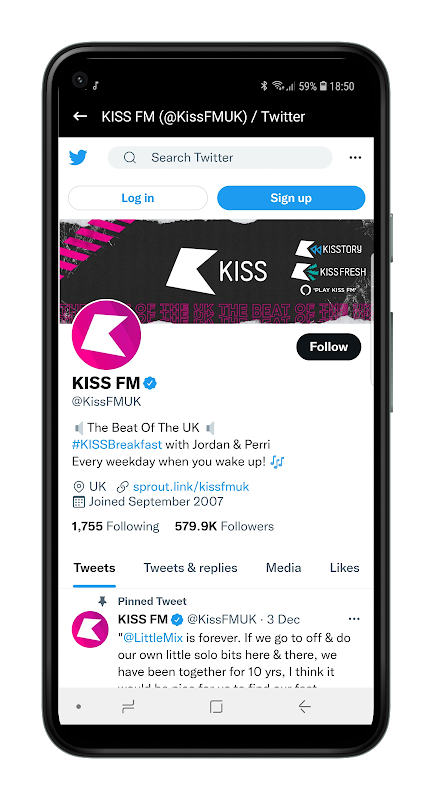The image size is (432, 800).
Task: Click the @LittleMix mention in the pinned tweet
Action: 153,638
